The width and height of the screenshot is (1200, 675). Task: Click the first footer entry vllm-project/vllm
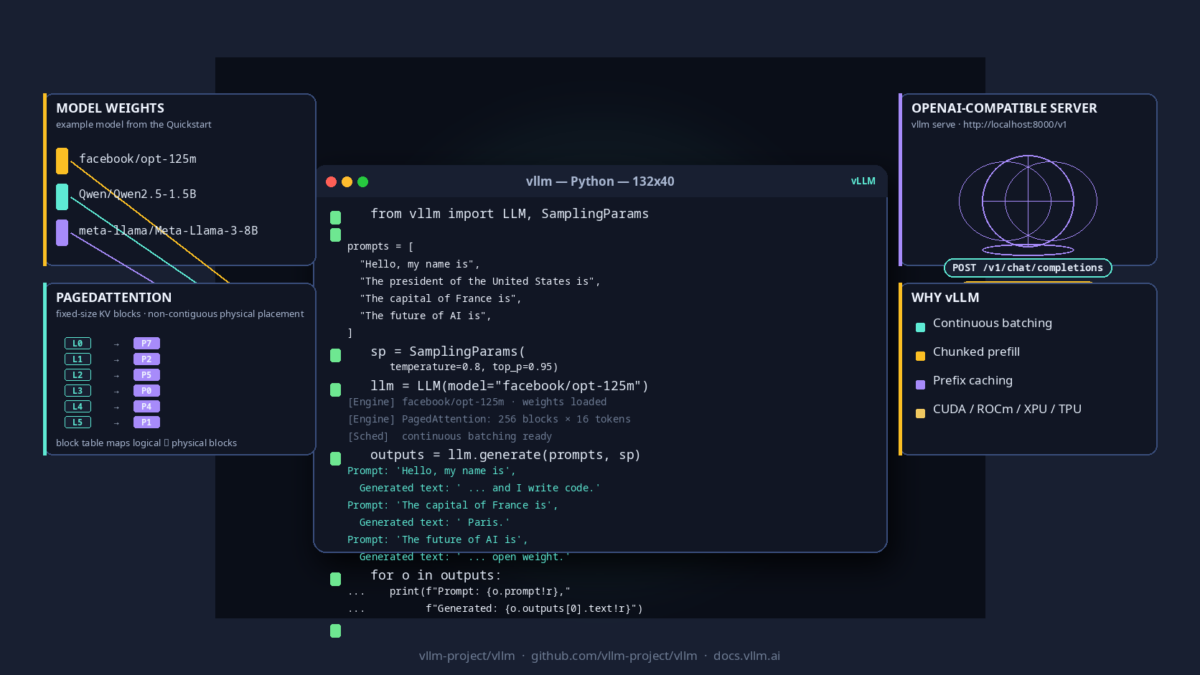click(467, 656)
